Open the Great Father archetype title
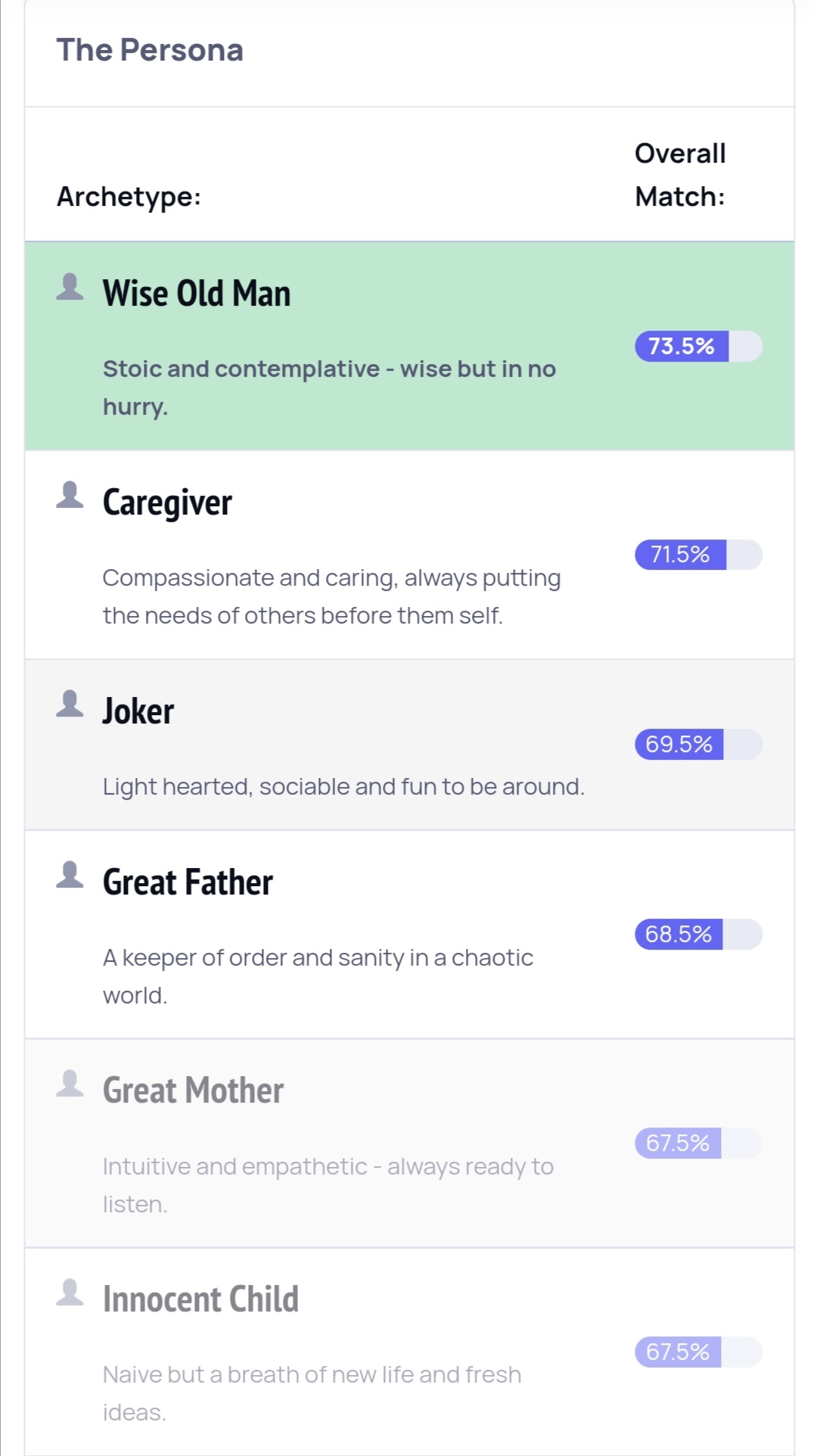 click(188, 882)
